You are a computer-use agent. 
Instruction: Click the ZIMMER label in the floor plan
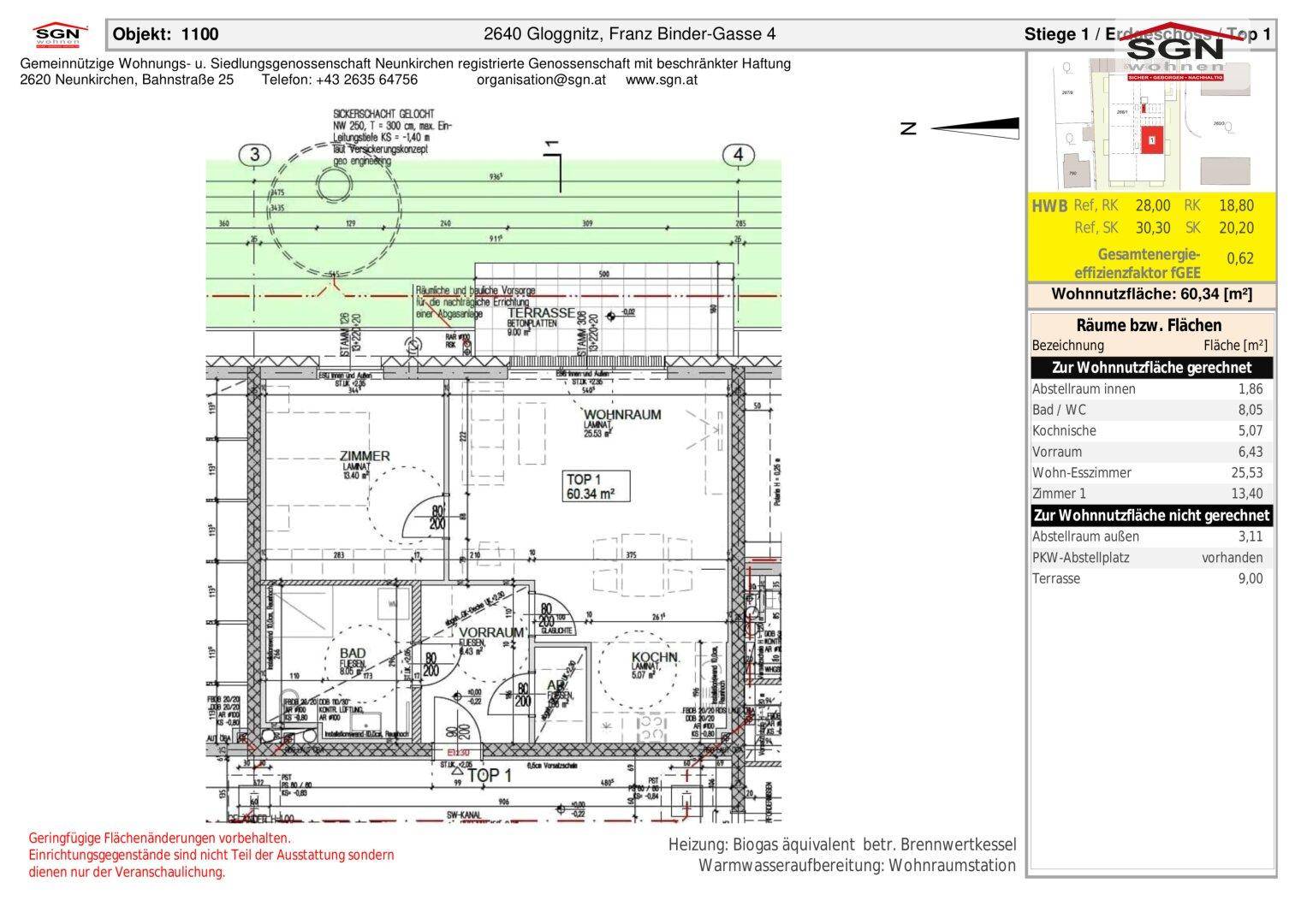point(365,456)
